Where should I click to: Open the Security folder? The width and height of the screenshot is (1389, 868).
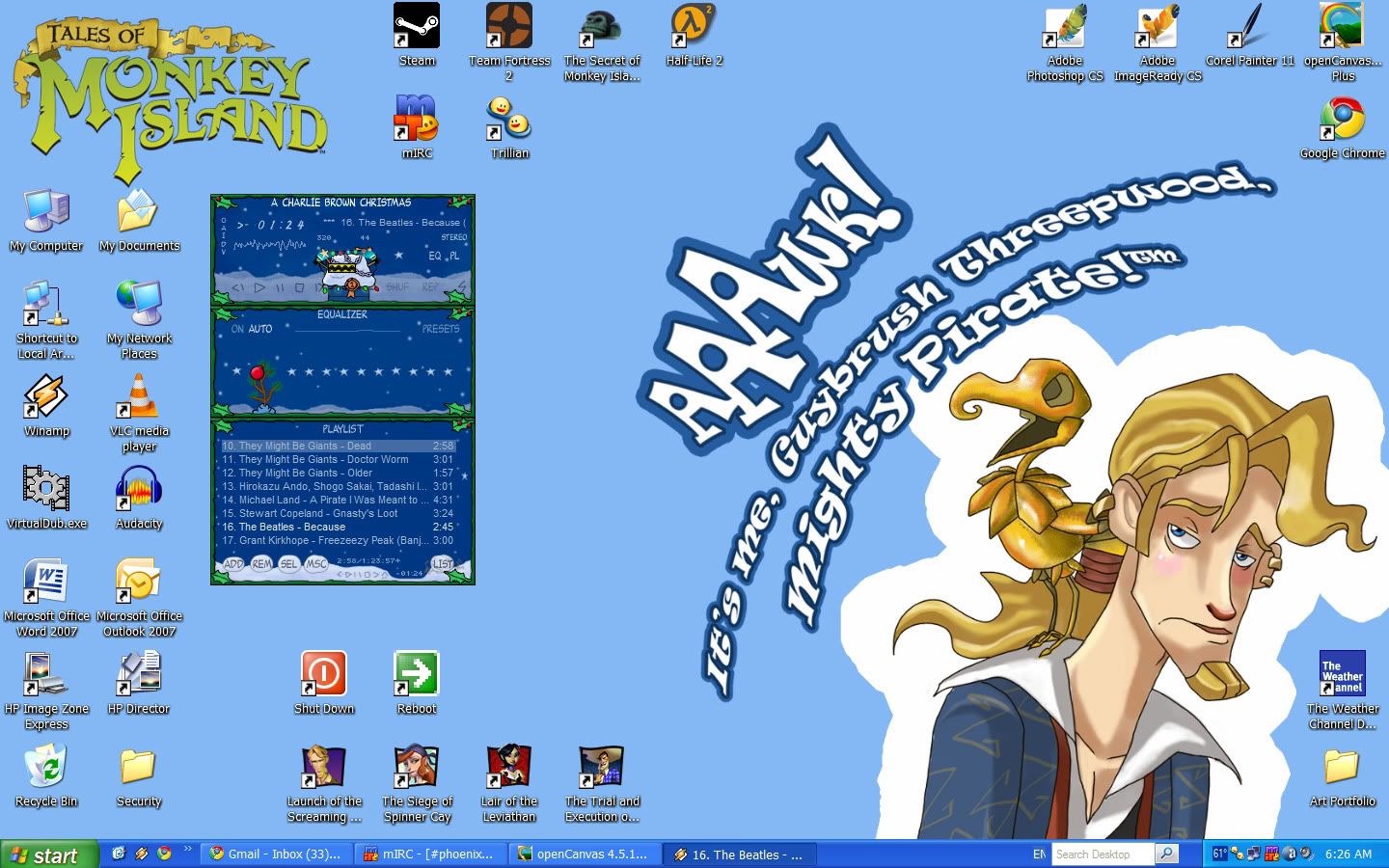point(139,776)
